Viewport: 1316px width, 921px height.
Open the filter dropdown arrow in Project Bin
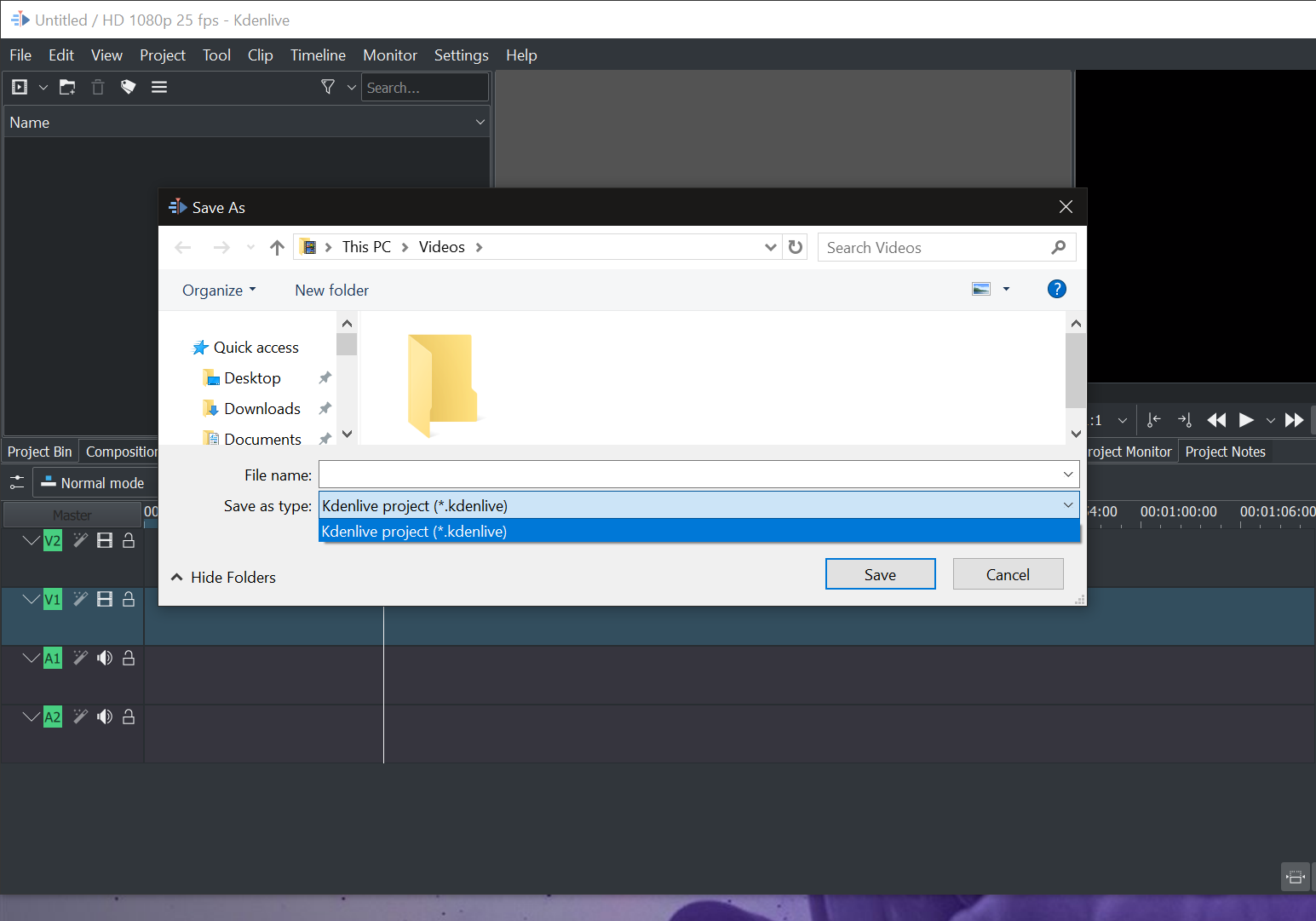(351, 87)
